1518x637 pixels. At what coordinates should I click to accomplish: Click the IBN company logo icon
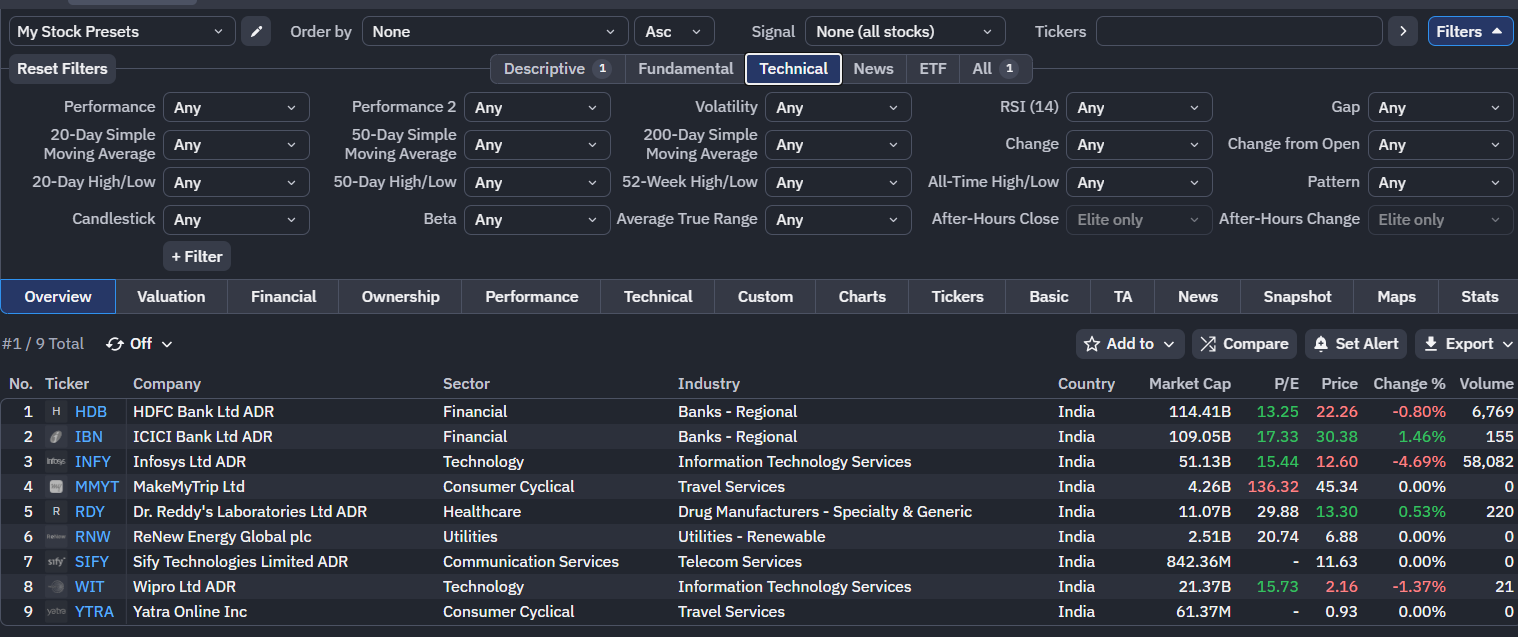pyautogui.click(x=56, y=437)
